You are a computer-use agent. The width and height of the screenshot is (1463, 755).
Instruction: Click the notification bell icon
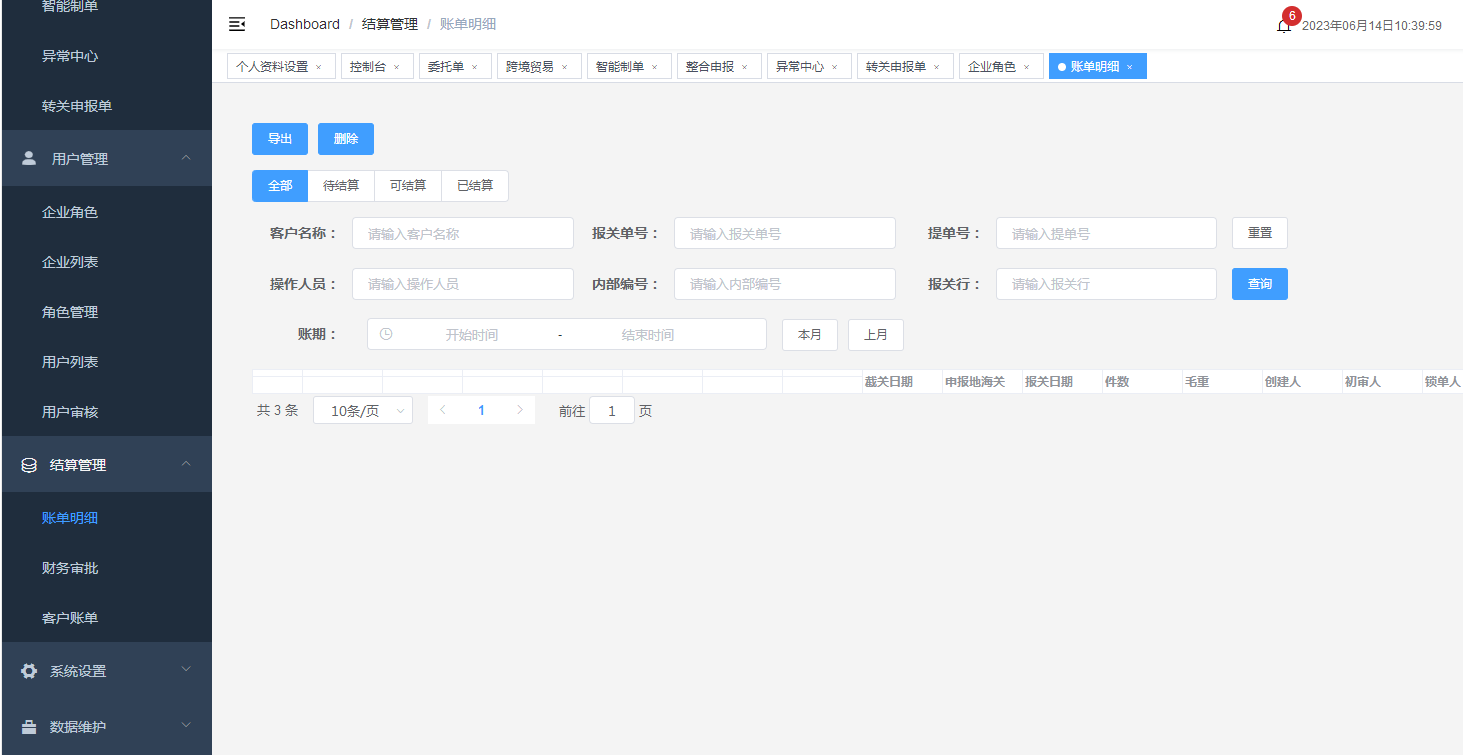click(1284, 26)
